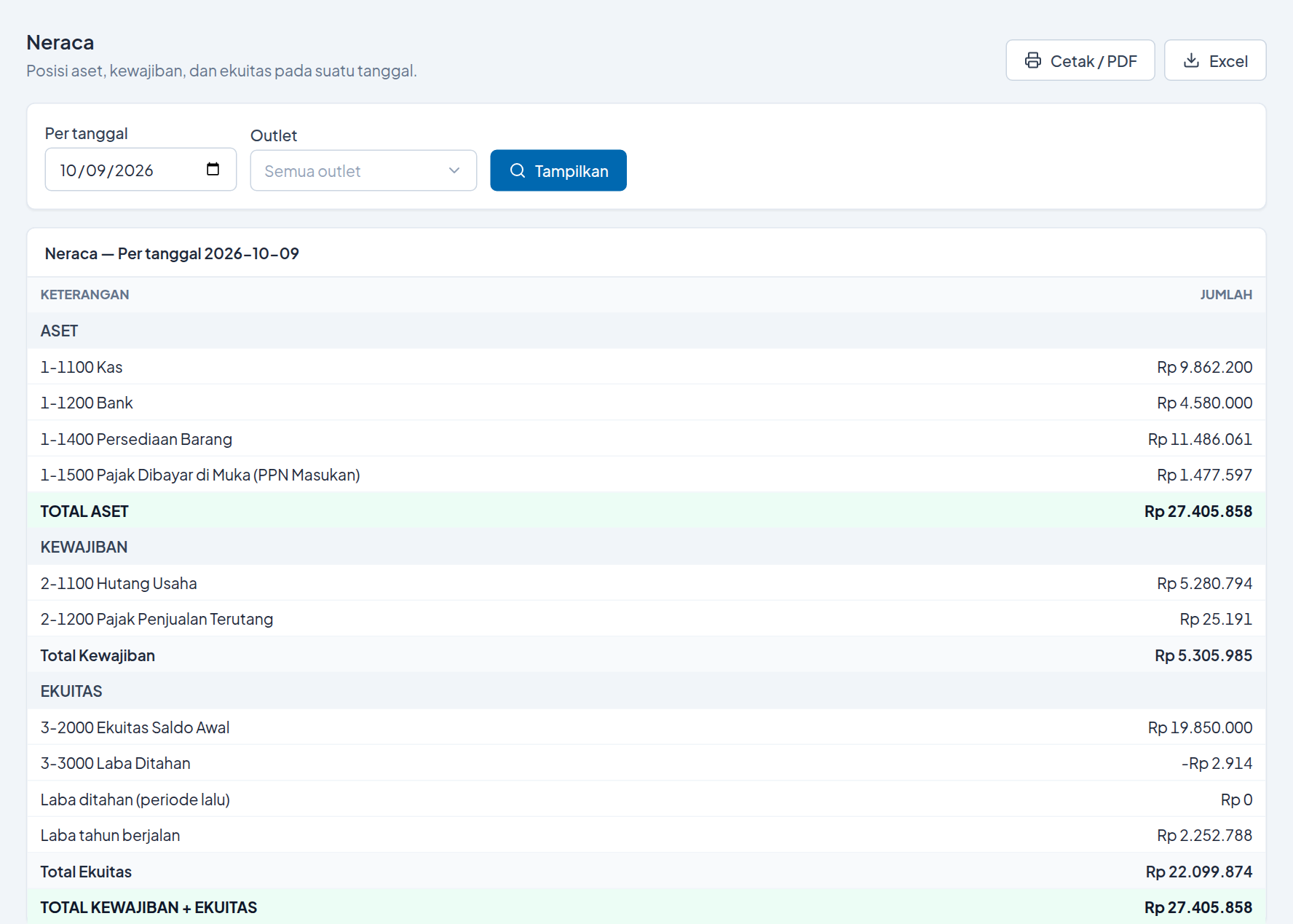Click the amount Rp 11.486.061

coord(1200,439)
